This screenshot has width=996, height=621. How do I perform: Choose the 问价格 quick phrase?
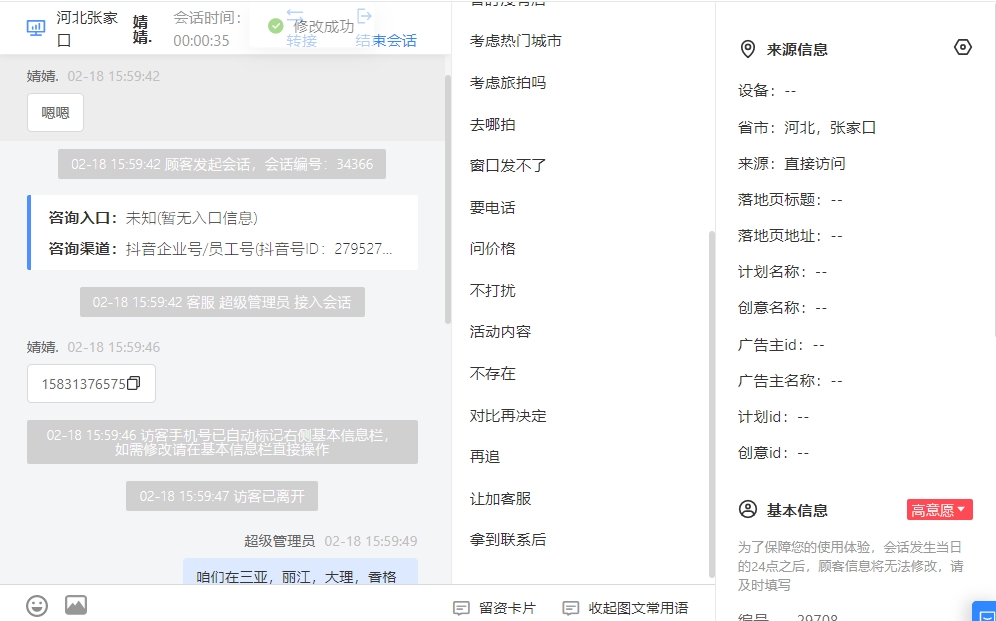492,249
